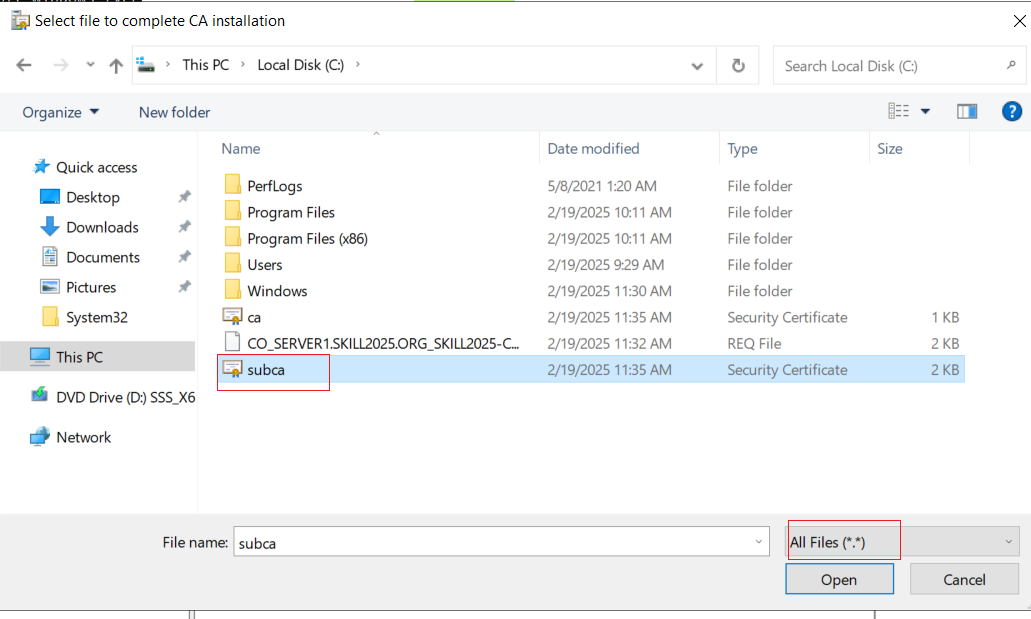Go back using the back arrow
This screenshot has height=619, width=1031.
pyautogui.click(x=24, y=65)
